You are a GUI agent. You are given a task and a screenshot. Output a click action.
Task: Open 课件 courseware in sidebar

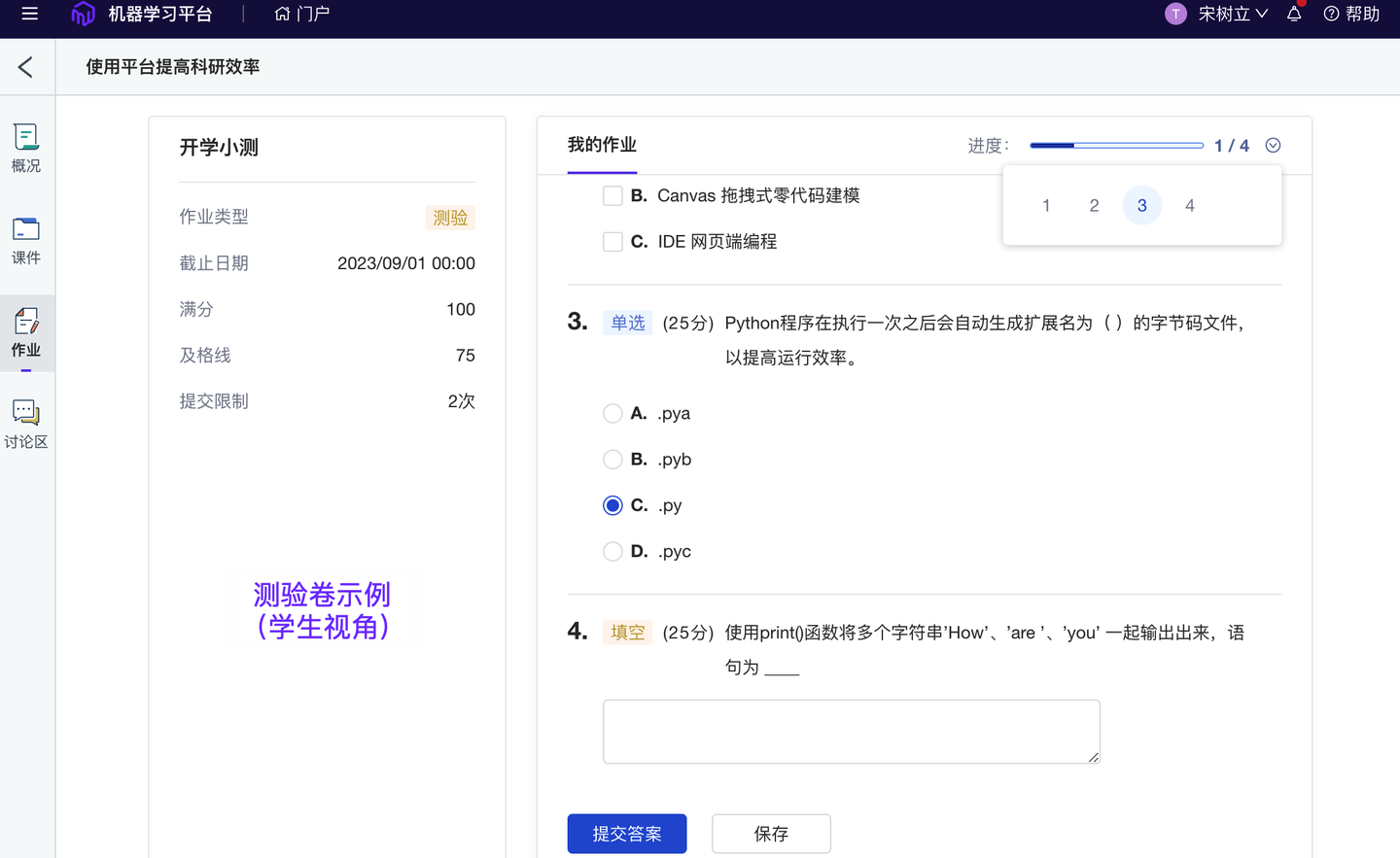[26, 241]
